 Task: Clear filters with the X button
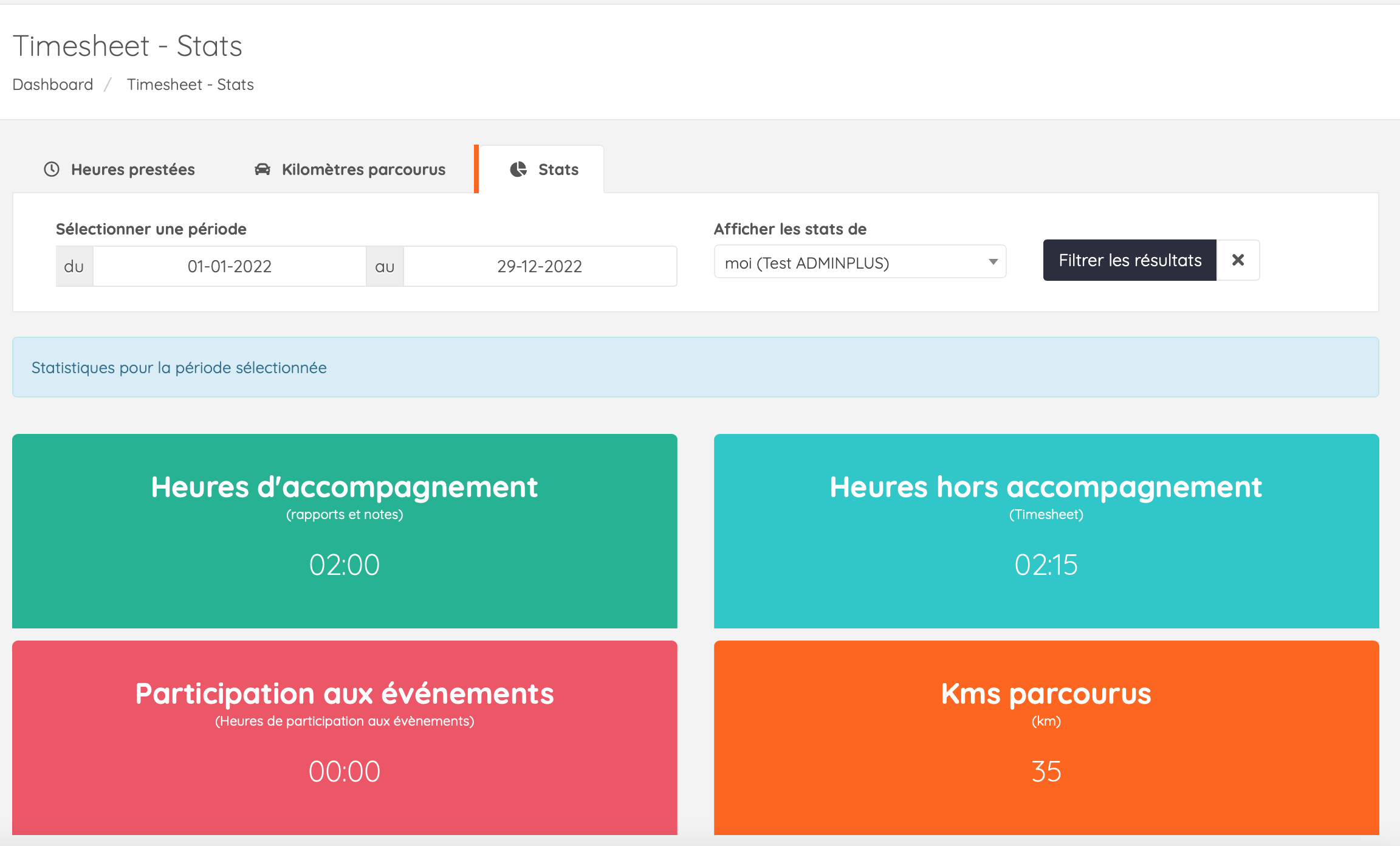pos(1238,260)
